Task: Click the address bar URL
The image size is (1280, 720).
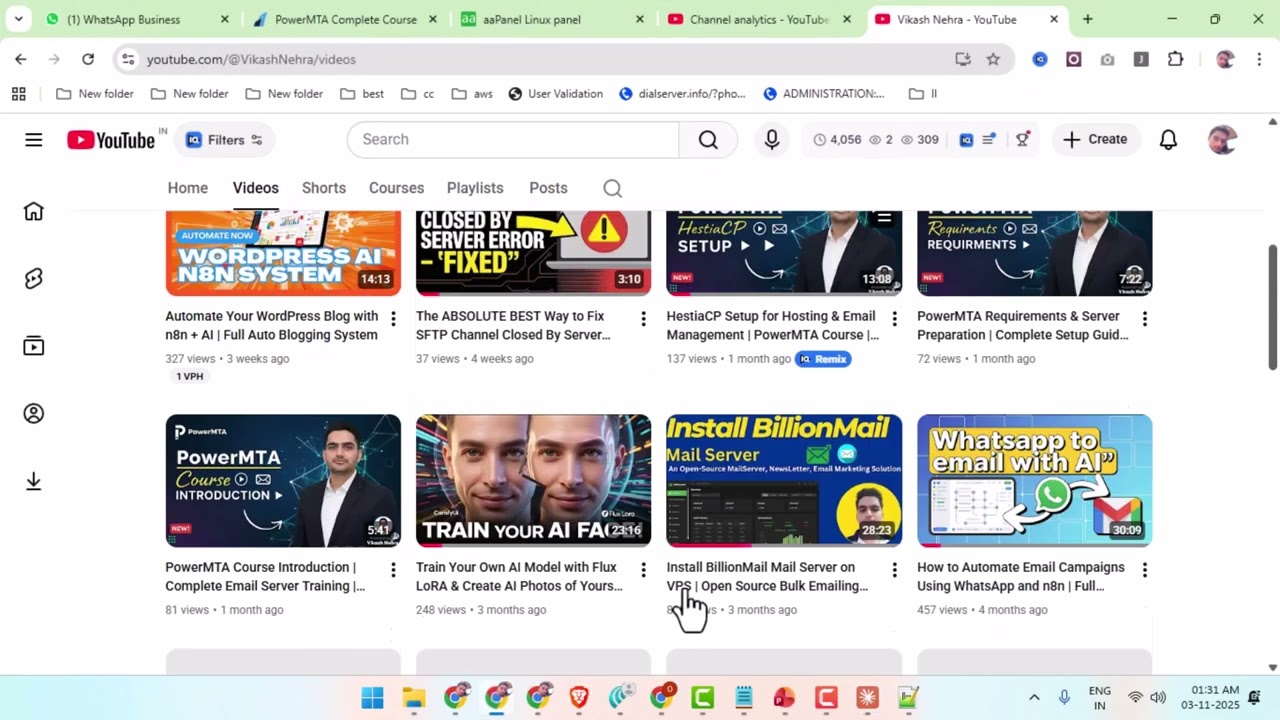Action: (251, 59)
